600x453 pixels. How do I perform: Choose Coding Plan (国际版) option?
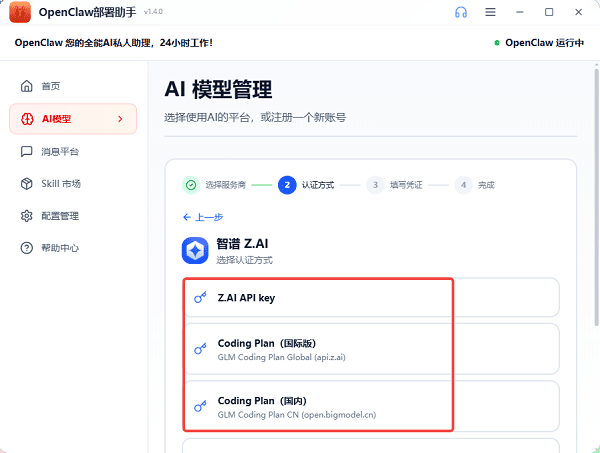(x=371, y=349)
